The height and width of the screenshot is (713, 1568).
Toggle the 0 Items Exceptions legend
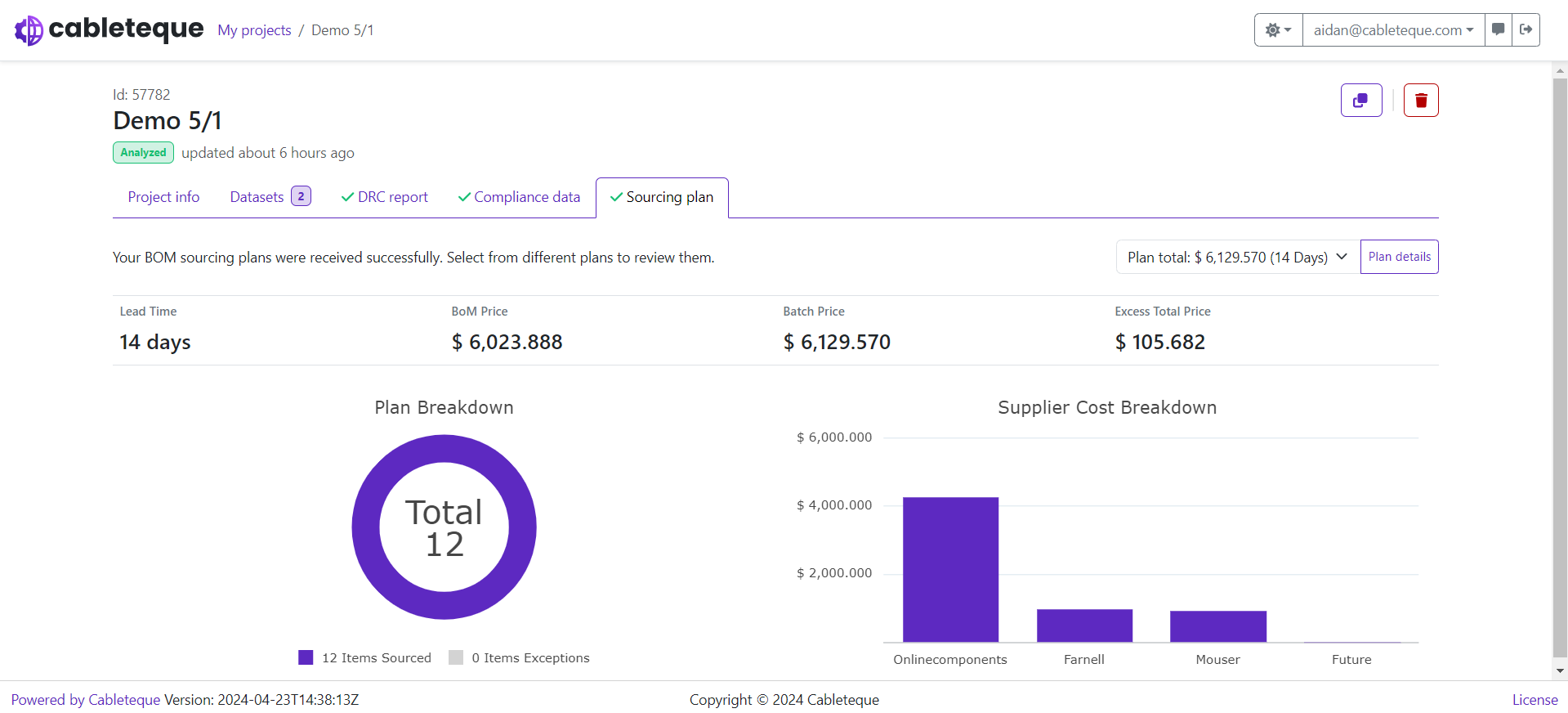click(x=519, y=658)
